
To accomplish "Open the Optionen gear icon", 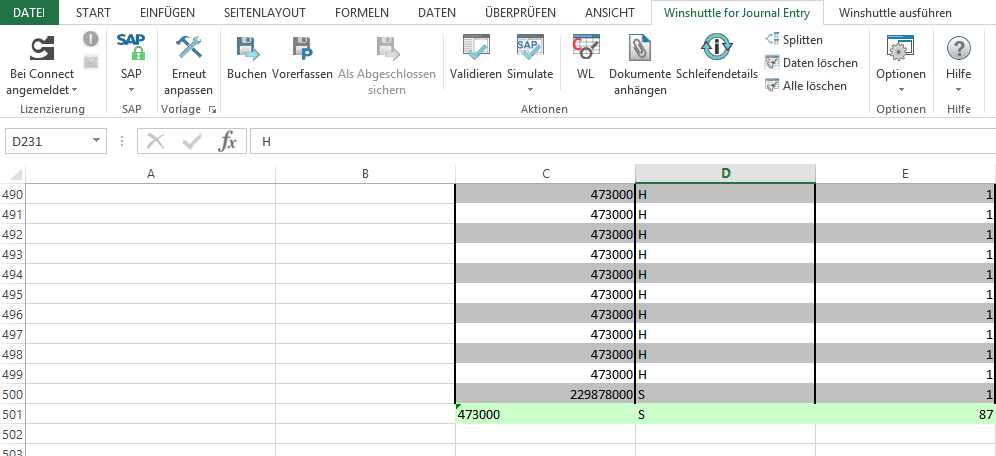I will tap(900, 48).
